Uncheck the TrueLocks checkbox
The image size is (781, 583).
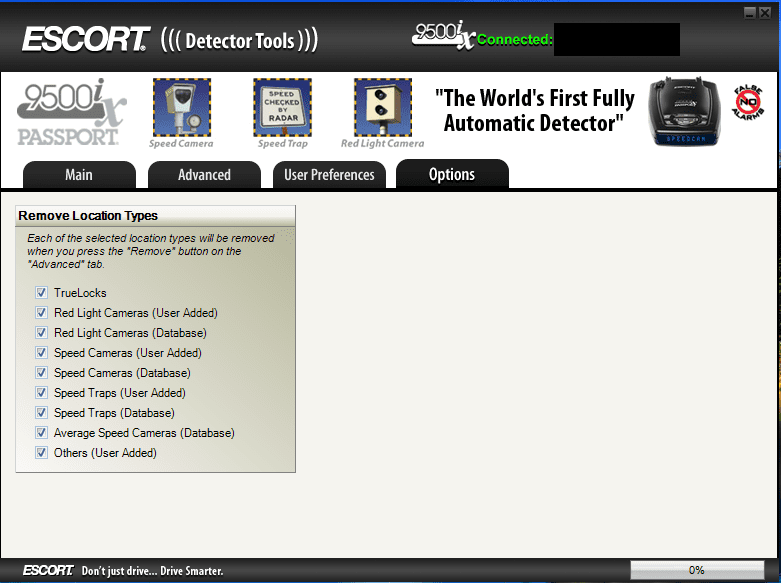click(x=41, y=292)
